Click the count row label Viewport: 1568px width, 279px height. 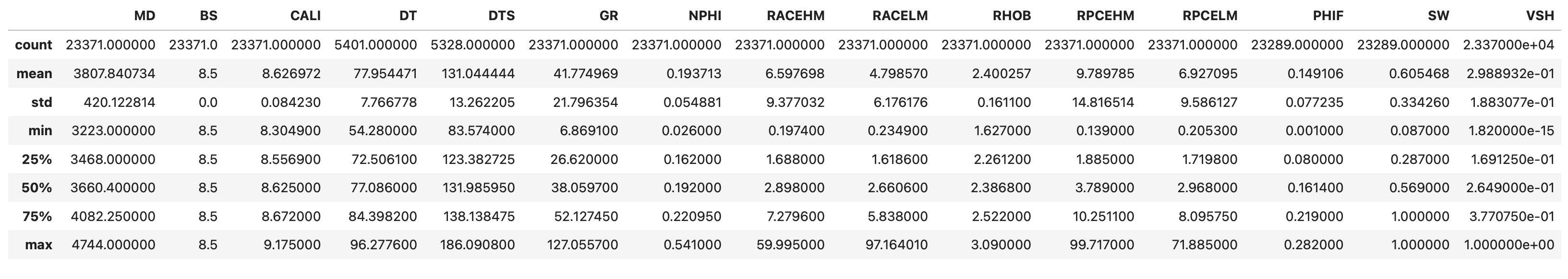34,45
